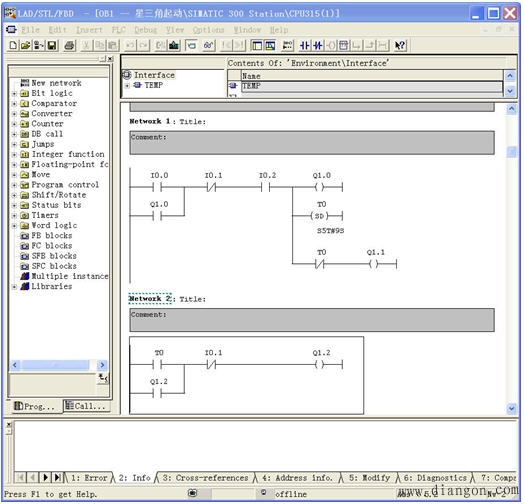The height and width of the screenshot is (504, 524).
Task: Click the Network 1 comment field
Action: tap(312, 143)
